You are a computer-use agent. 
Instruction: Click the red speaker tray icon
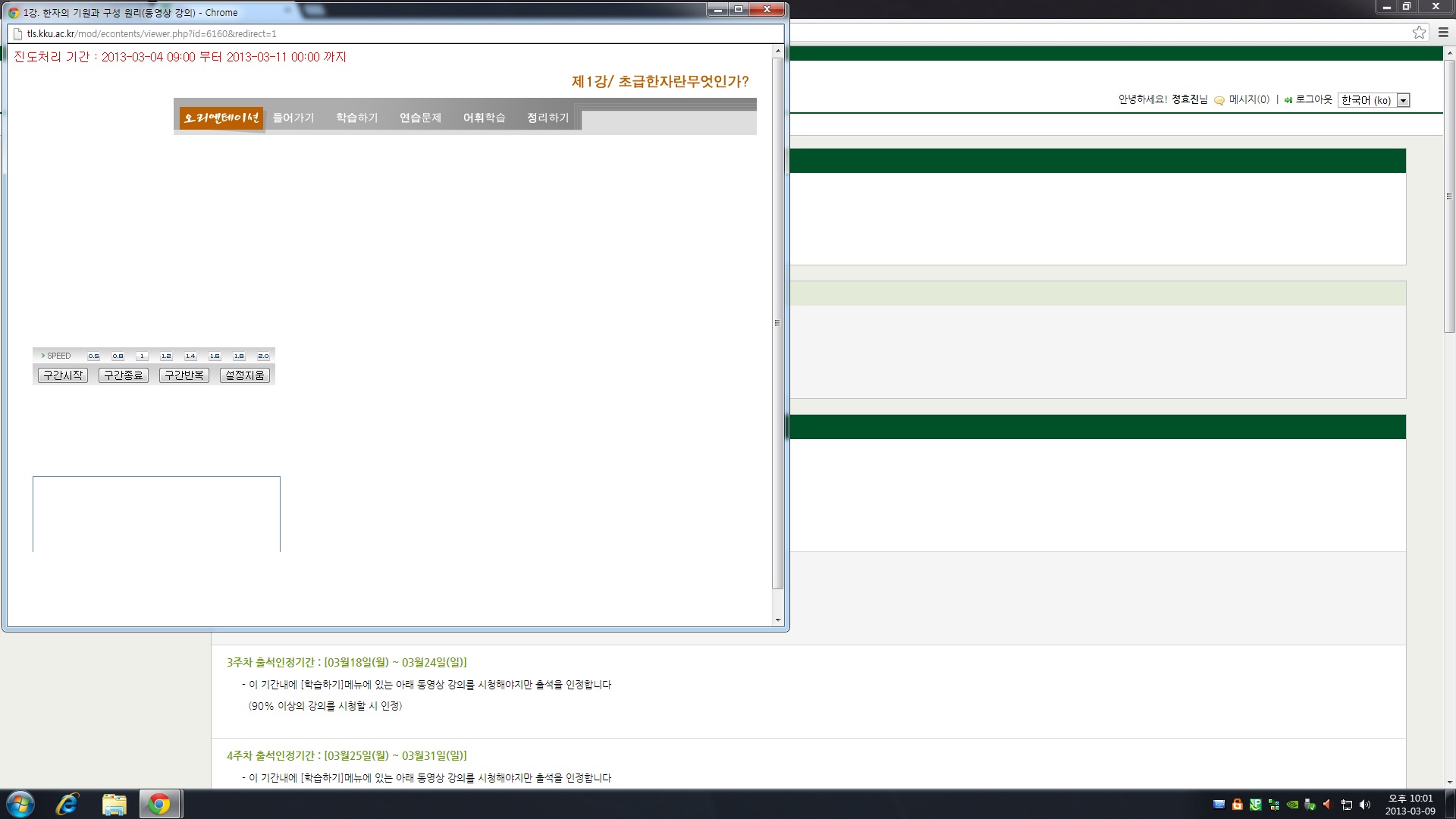click(x=1327, y=805)
